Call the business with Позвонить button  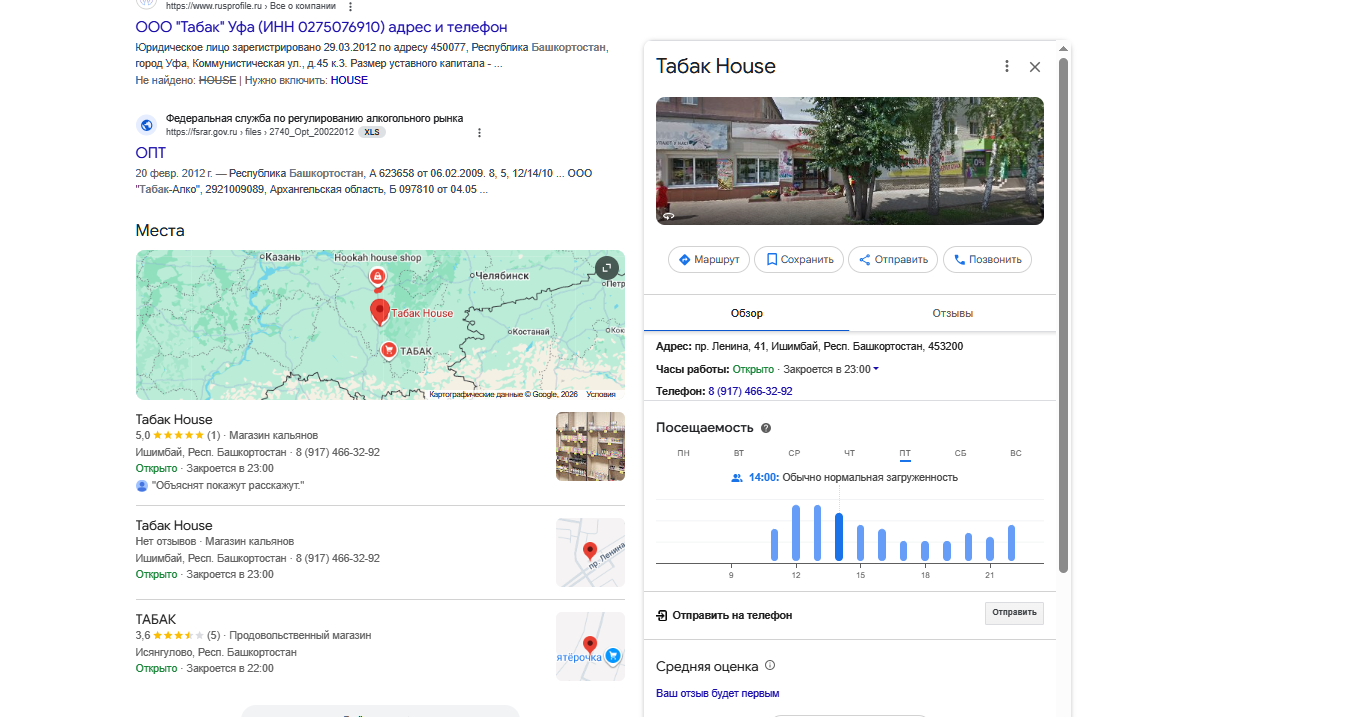(987, 260)
